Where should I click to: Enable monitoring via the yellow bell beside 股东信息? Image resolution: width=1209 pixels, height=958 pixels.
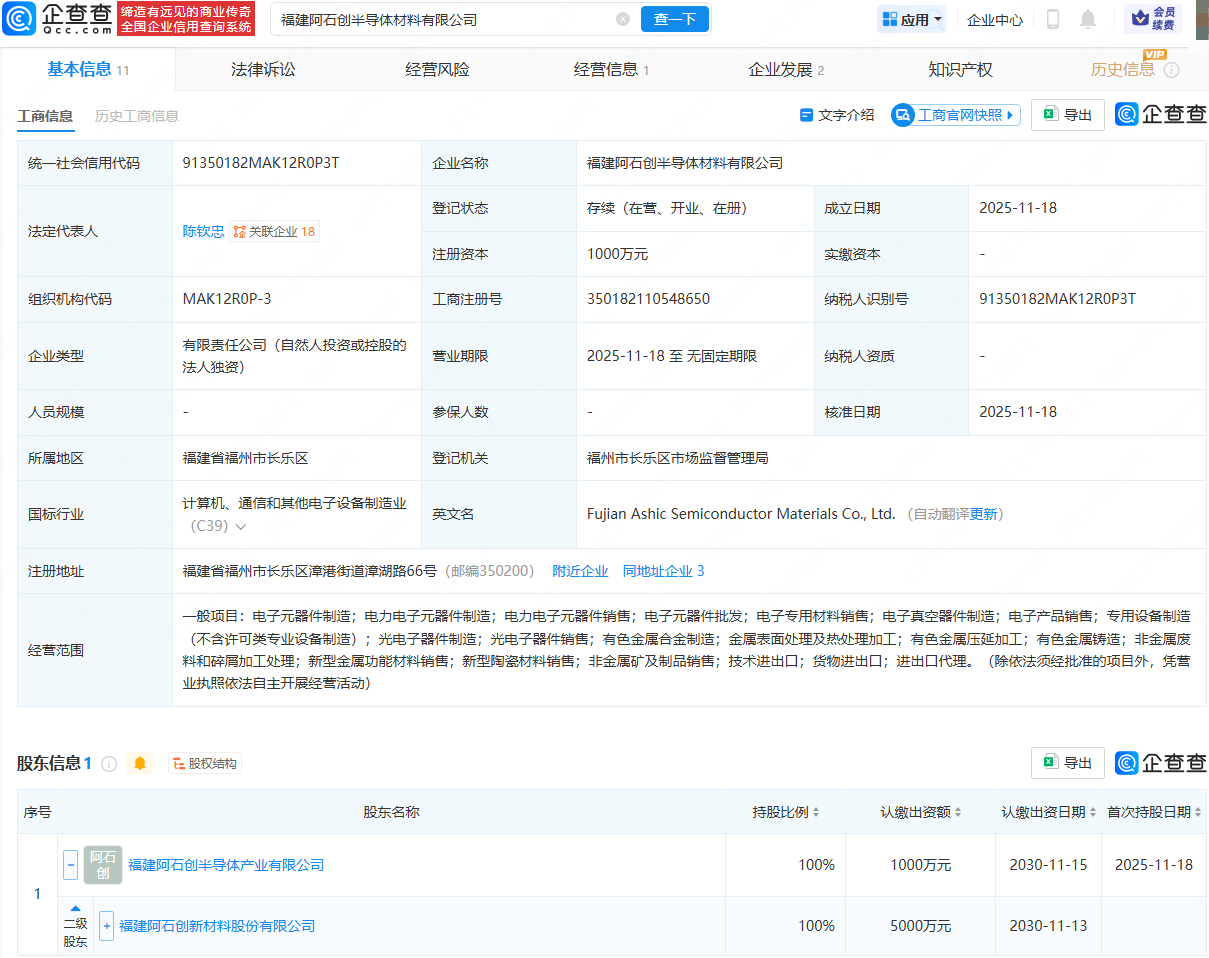(x=140, y=763)
